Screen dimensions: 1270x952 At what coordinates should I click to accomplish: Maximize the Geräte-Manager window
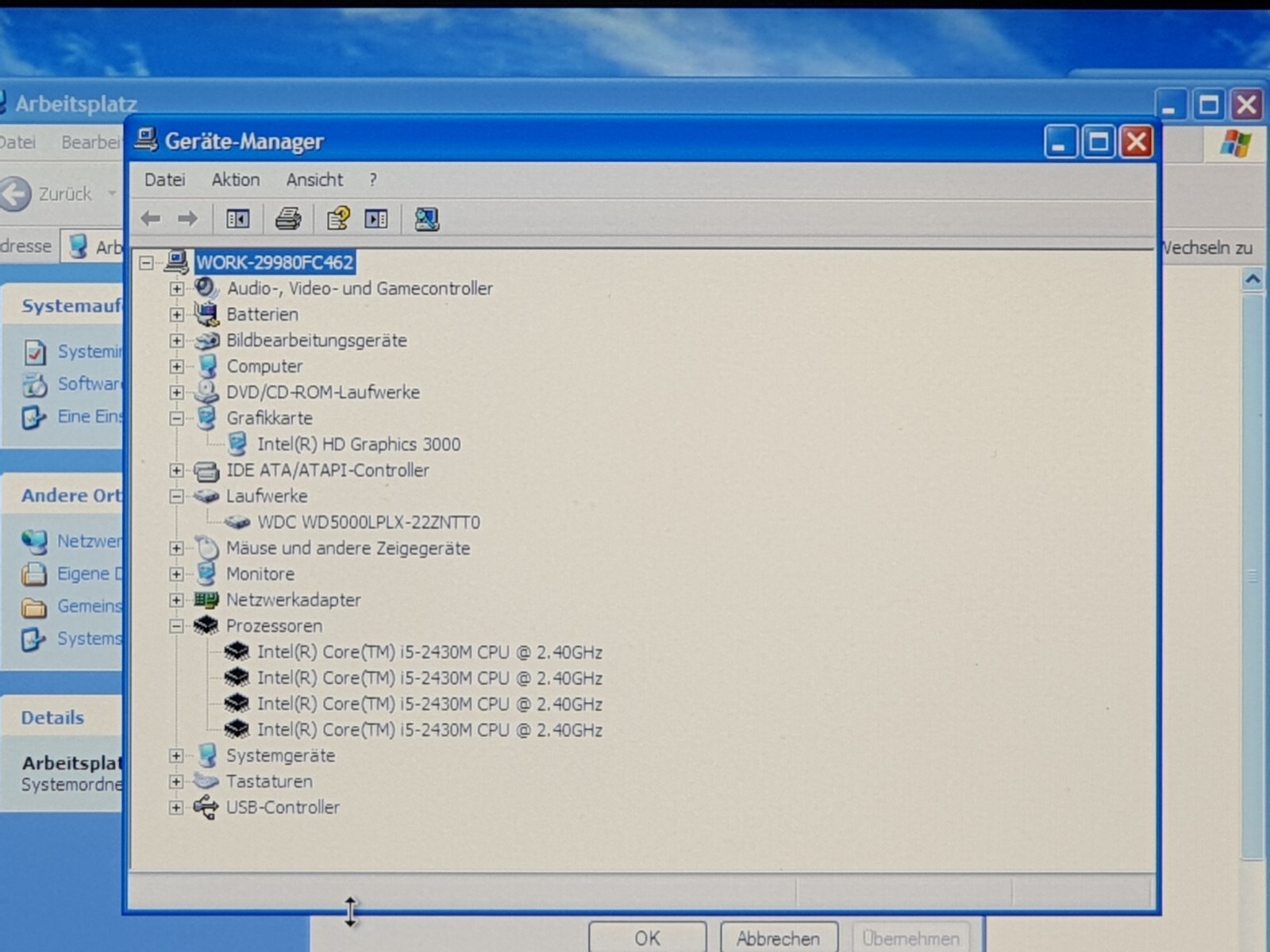coord(1099,142)
